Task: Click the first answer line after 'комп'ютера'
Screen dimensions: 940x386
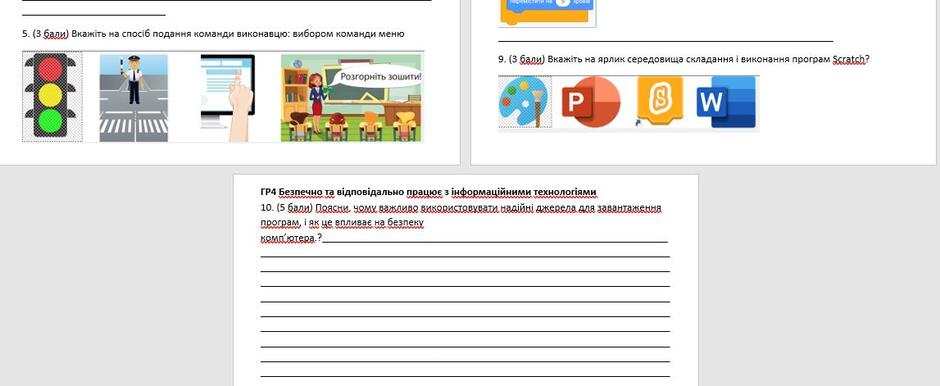Action: pyautogui.click(x=495, y=242)
